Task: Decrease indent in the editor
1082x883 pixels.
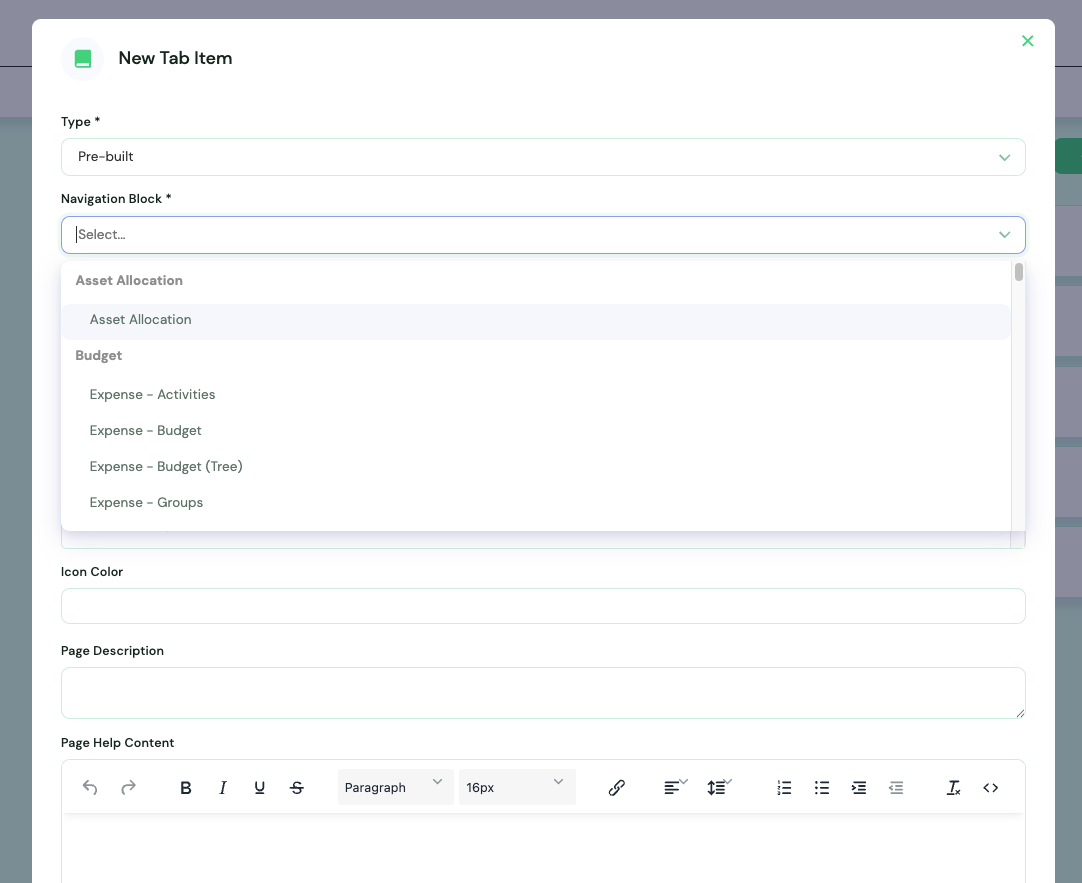Action: (896, 787)
